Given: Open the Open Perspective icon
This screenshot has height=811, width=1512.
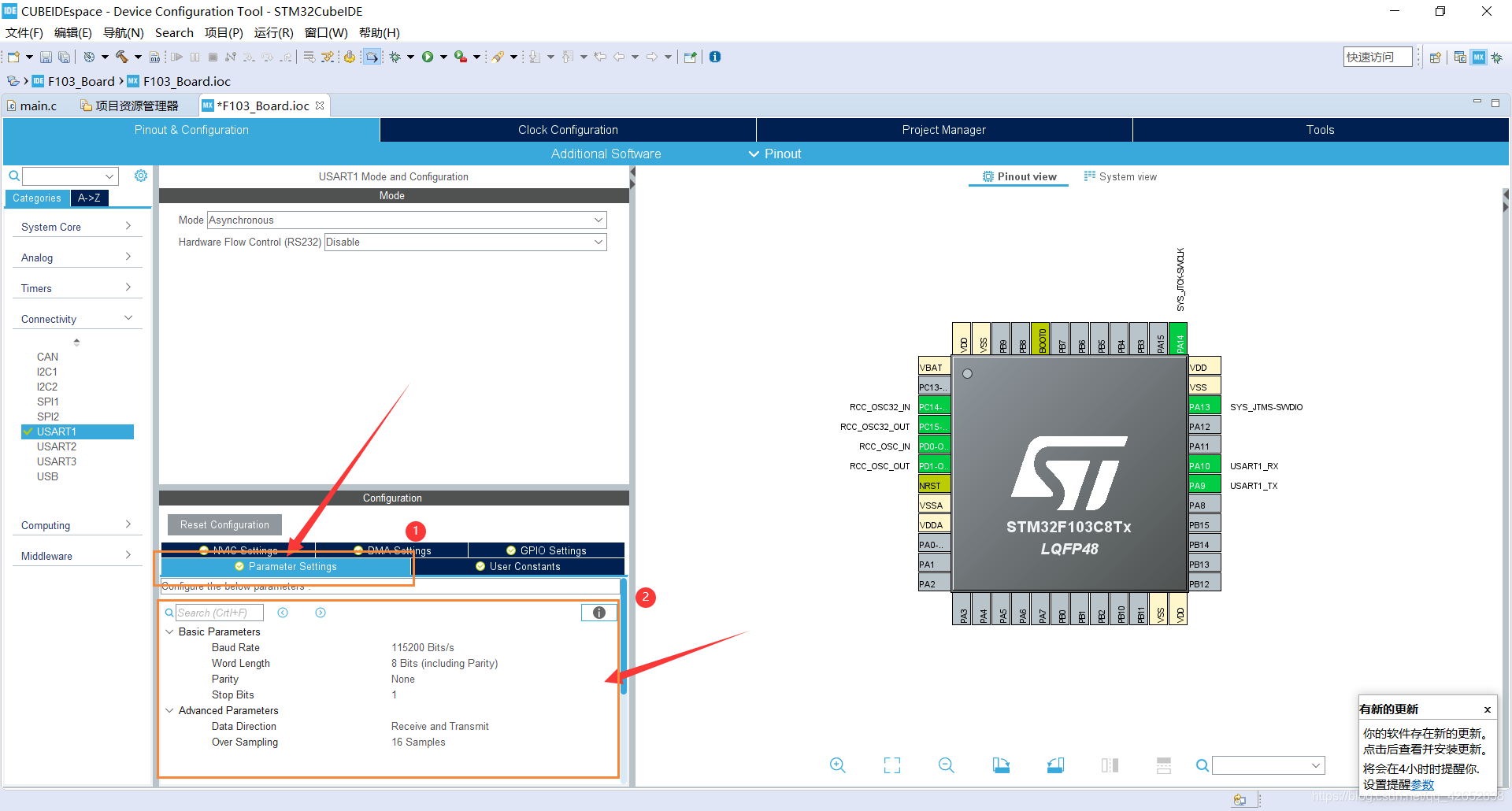Looking at the screenshot, I should point(1435,57).
